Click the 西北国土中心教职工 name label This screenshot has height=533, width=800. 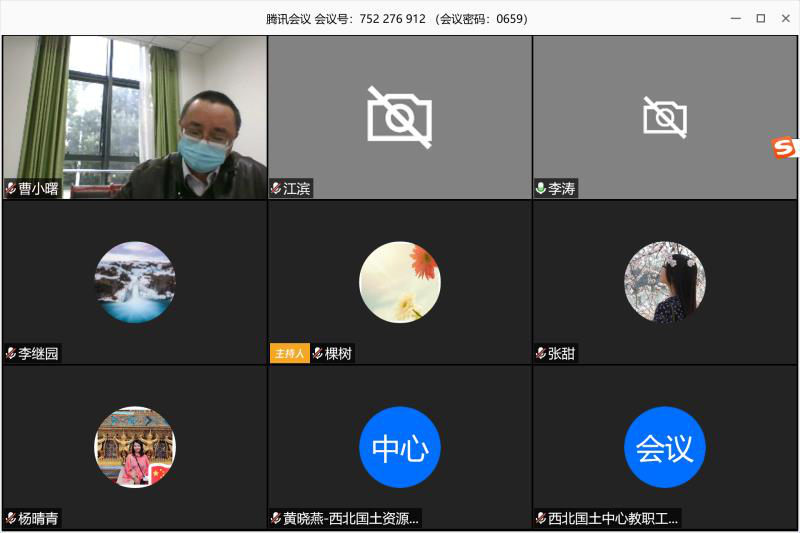pyautogui.click(x=613, y=518)
